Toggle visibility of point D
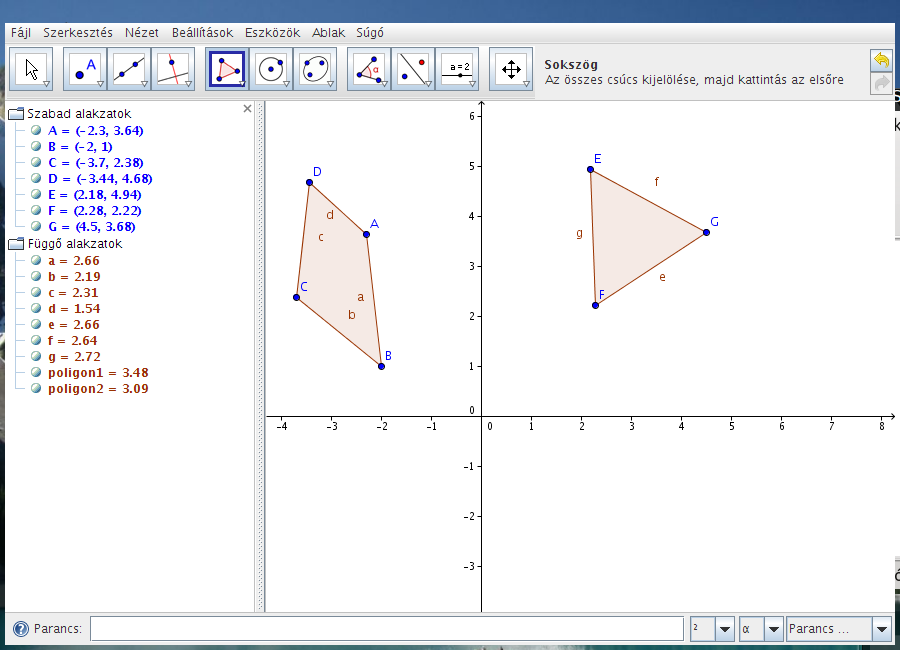This screenshot has height=650, width=900. [x=36, y=179]
